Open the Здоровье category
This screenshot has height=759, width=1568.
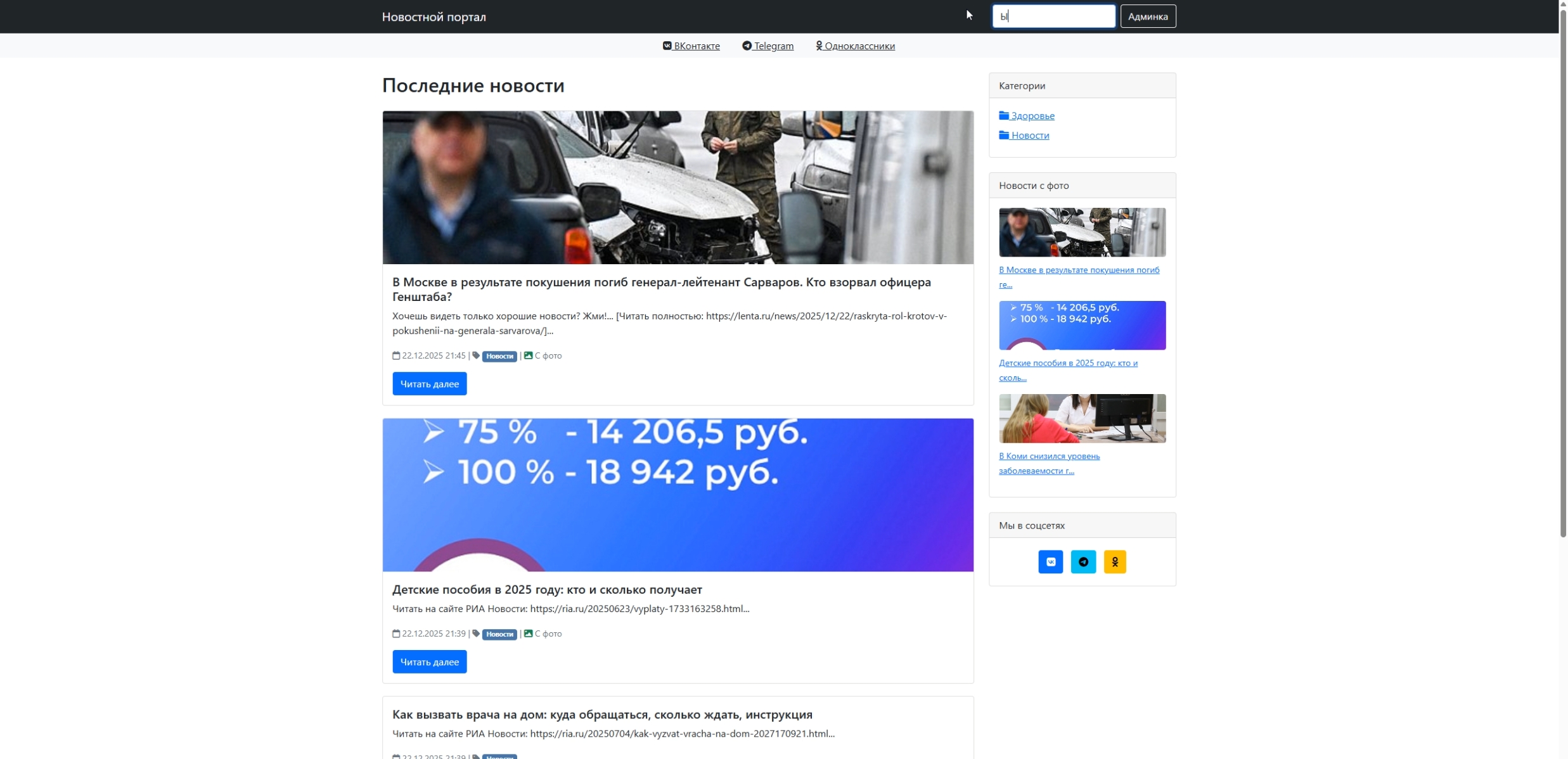[1032, 115]
